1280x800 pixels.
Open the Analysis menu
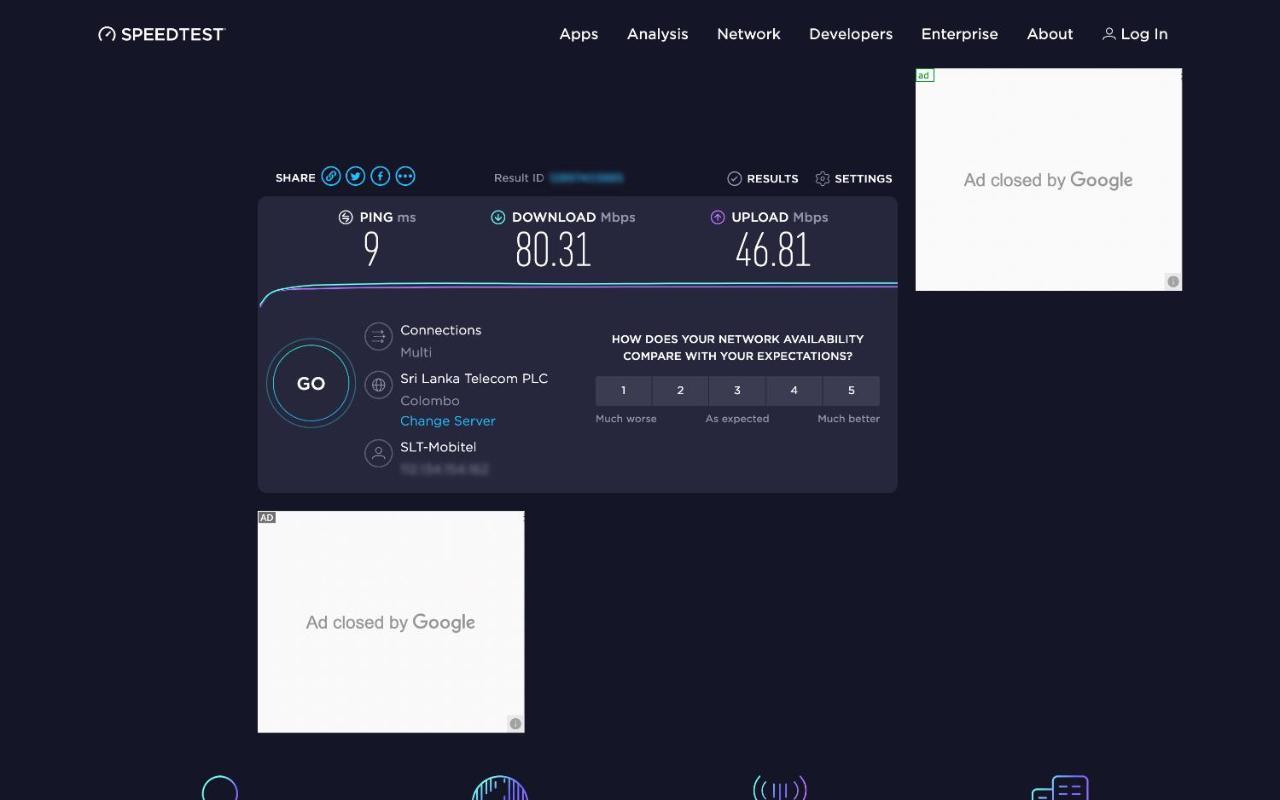[x=658, y=34]
